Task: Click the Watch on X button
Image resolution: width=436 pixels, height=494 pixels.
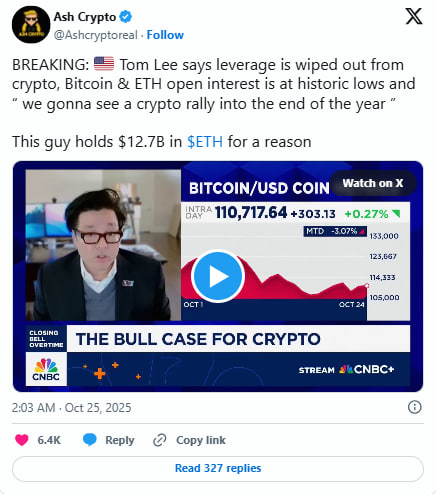Action: (x=373, y=183)
